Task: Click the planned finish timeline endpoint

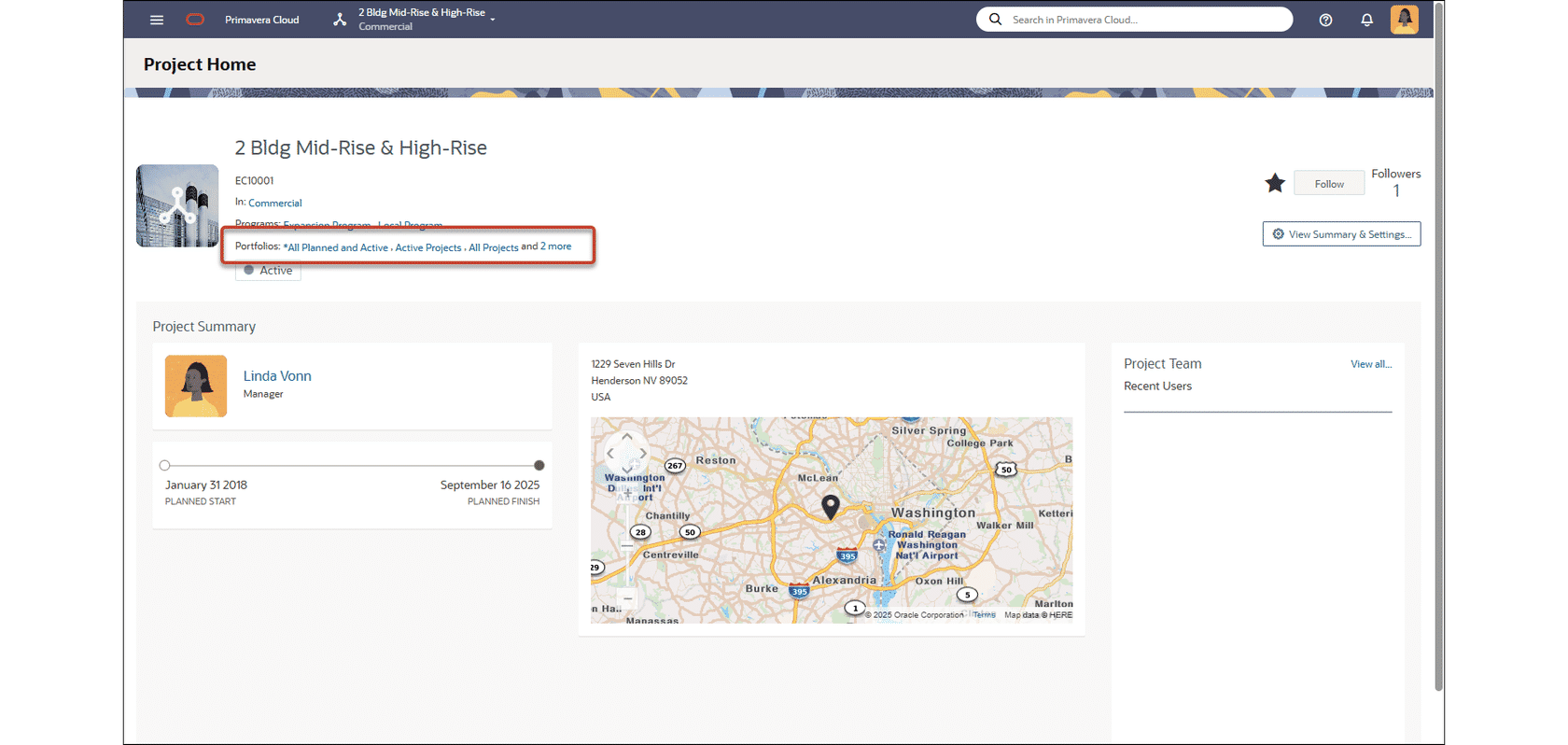Action: coord(539,465)
